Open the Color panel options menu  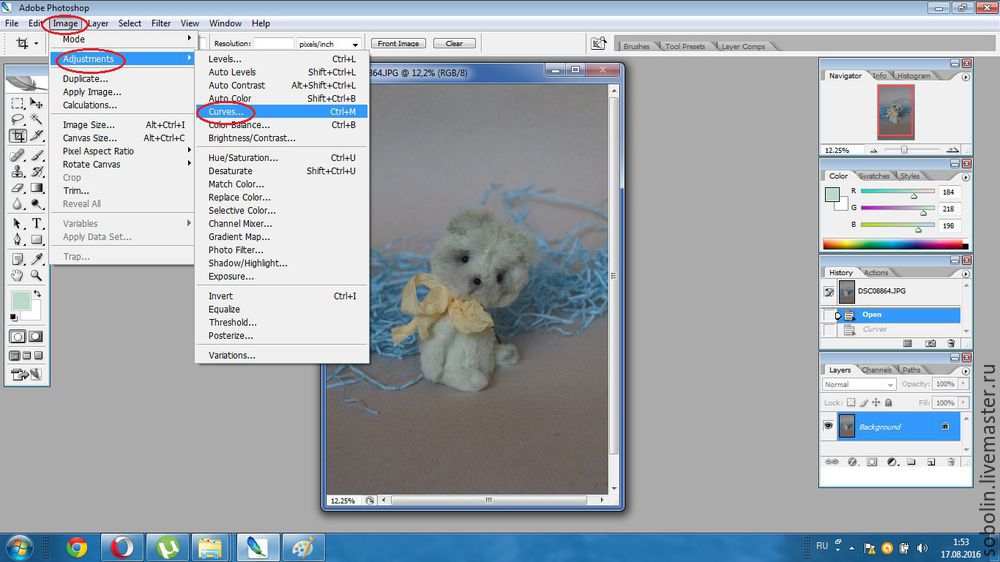click(x=966, y=177)
